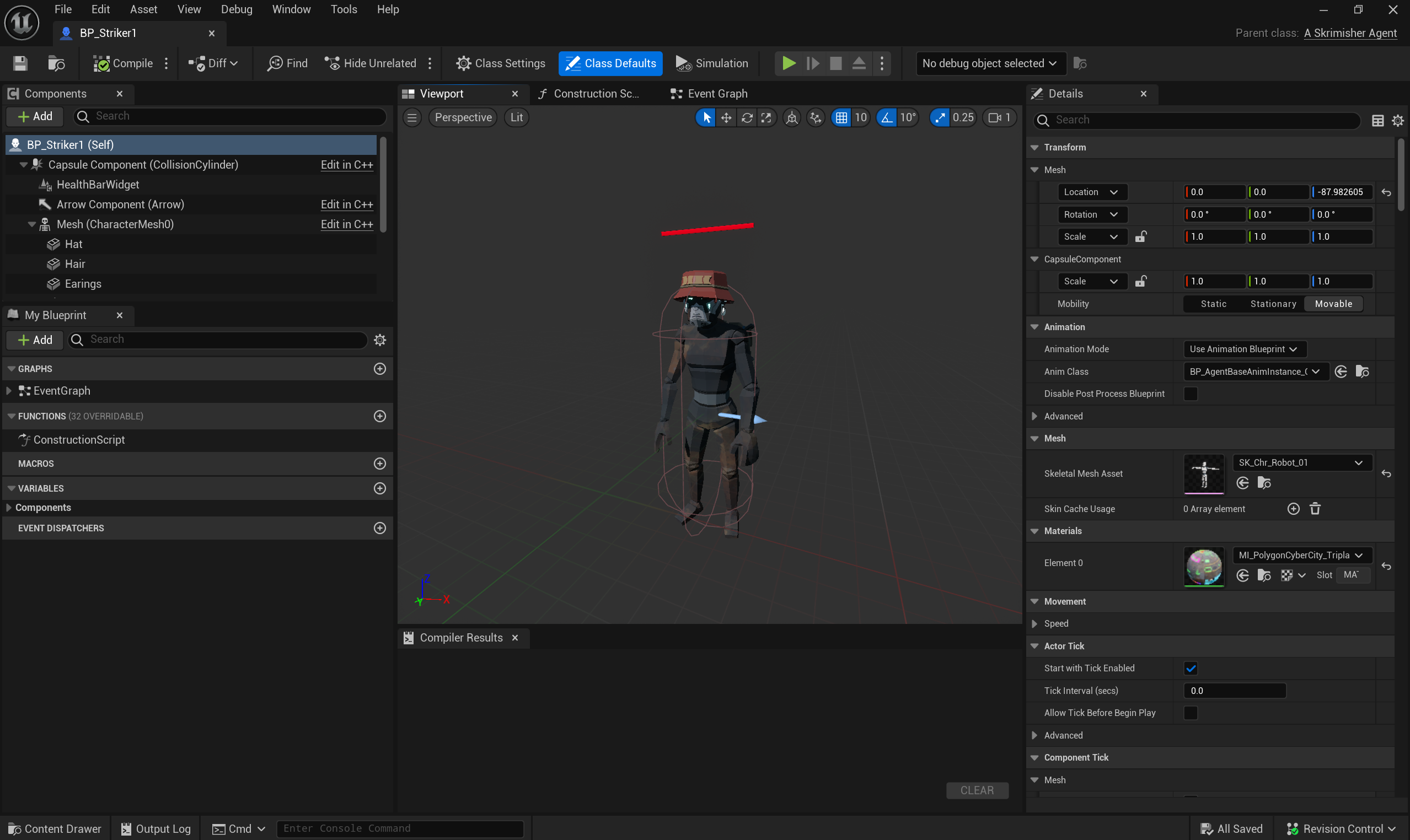
Task: Click the Browse to asset icon in toolbar
Action: 56,63
